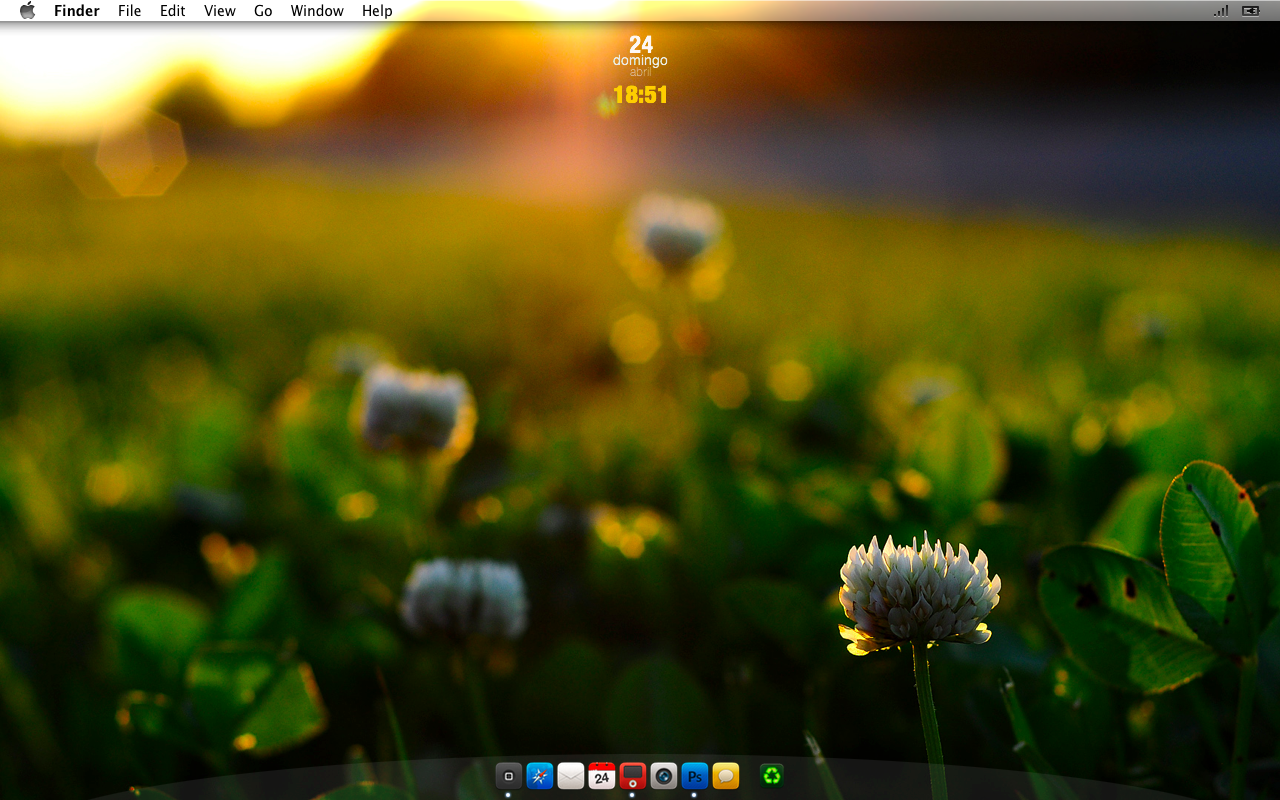Image resolution: width=1280 pixels, height=800 pixels.
Task: Open the calendar icon showing 24
Action: tap(602, 776)
